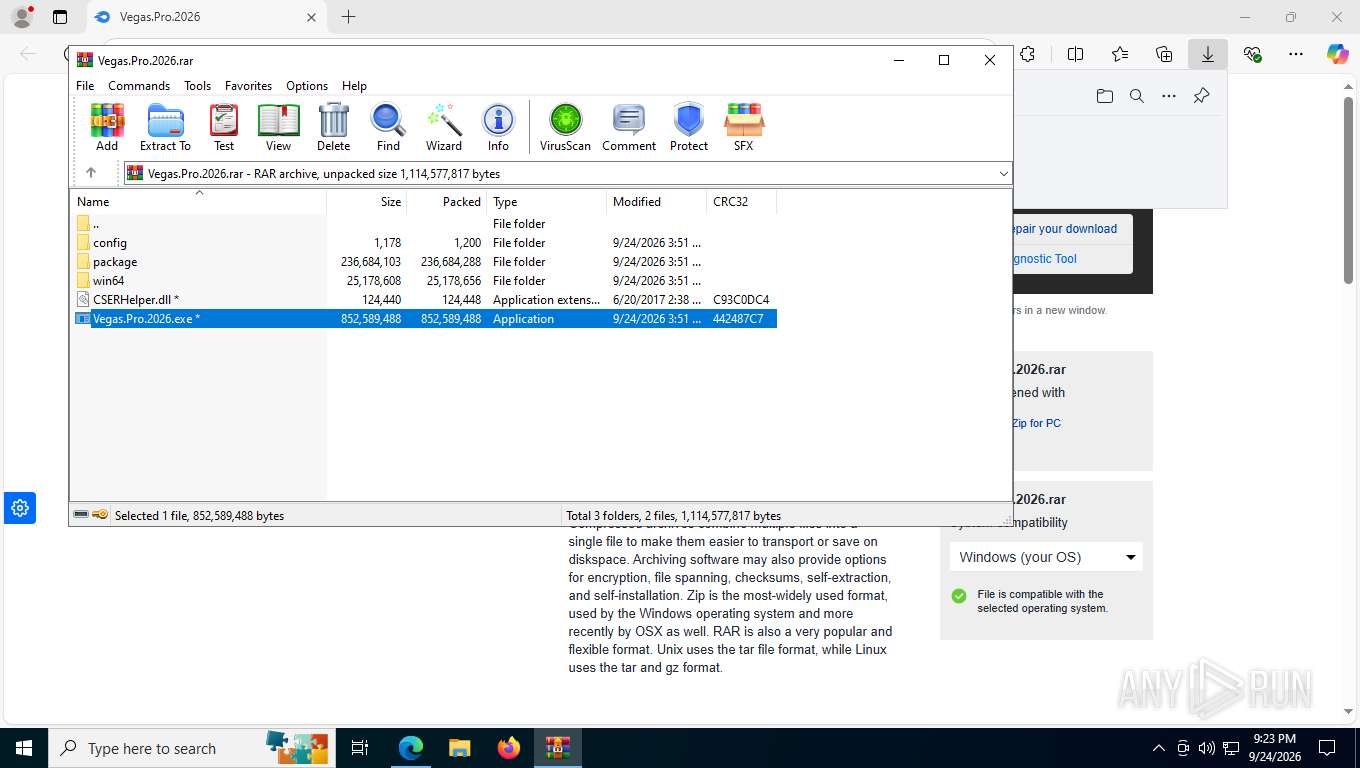
Task: Click the SFX toolbar icon
Action: [743, 127]
